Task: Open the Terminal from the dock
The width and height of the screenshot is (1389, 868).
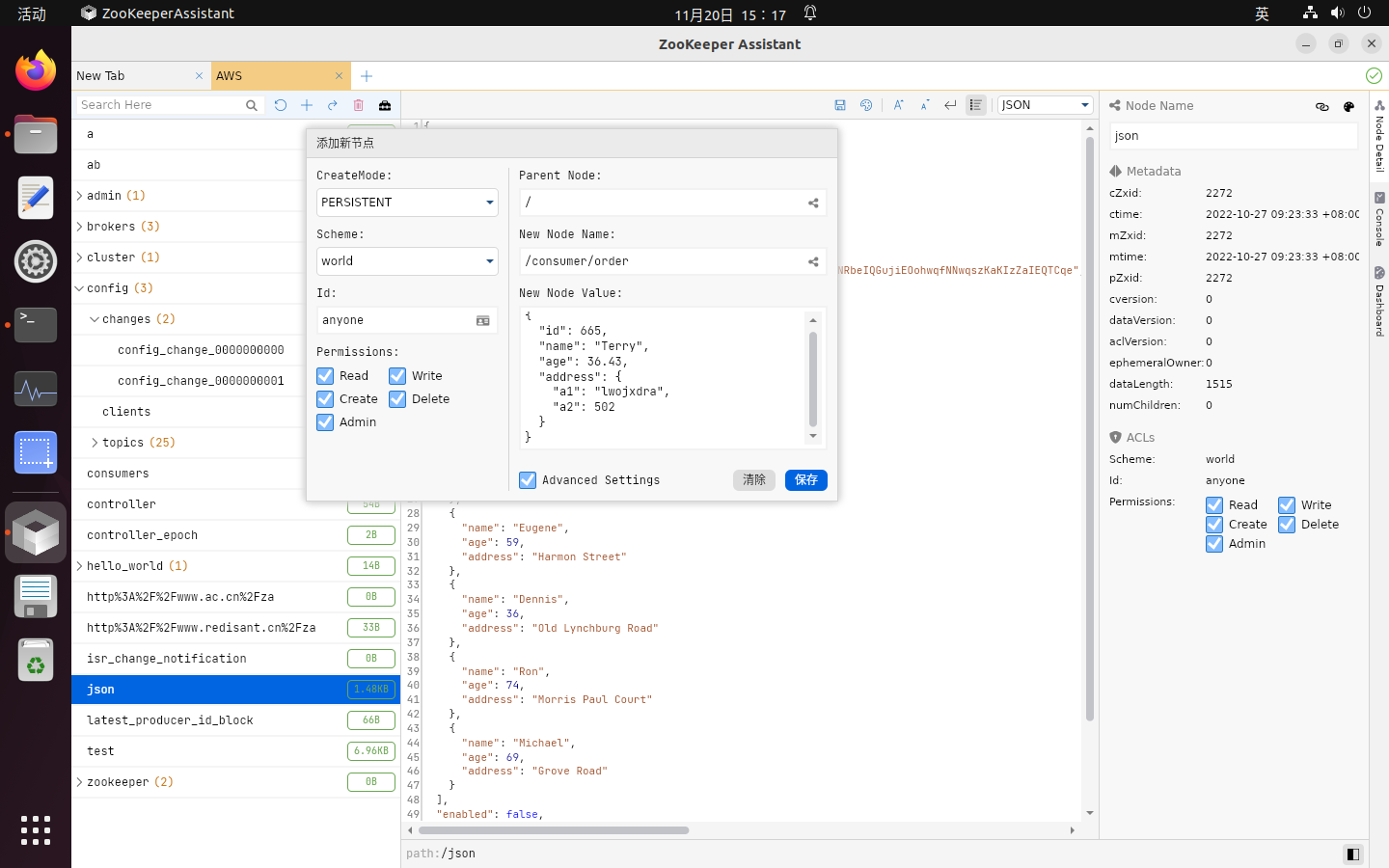Action: pos(36,325)
